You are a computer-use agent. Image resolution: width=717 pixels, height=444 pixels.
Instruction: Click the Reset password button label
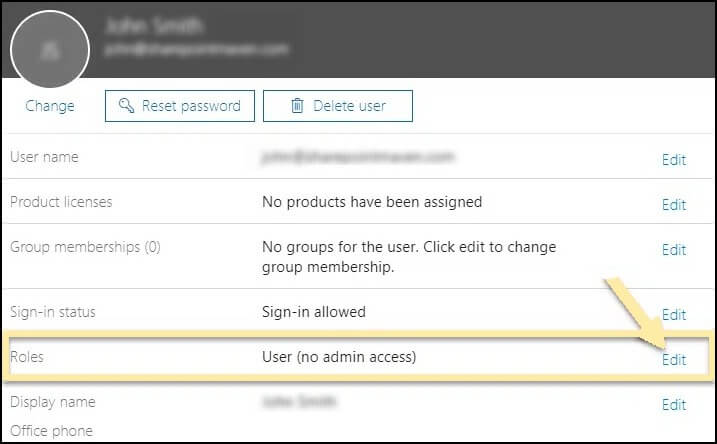pyautogui.click(x=191, y=106)
